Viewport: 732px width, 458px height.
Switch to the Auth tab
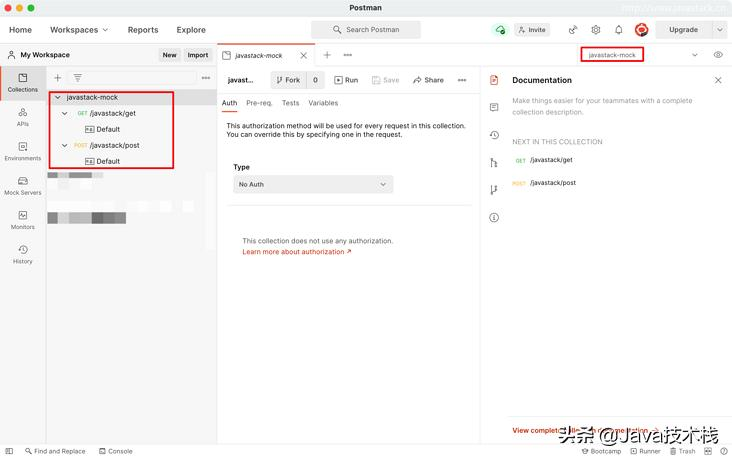[x=229, y=103]
